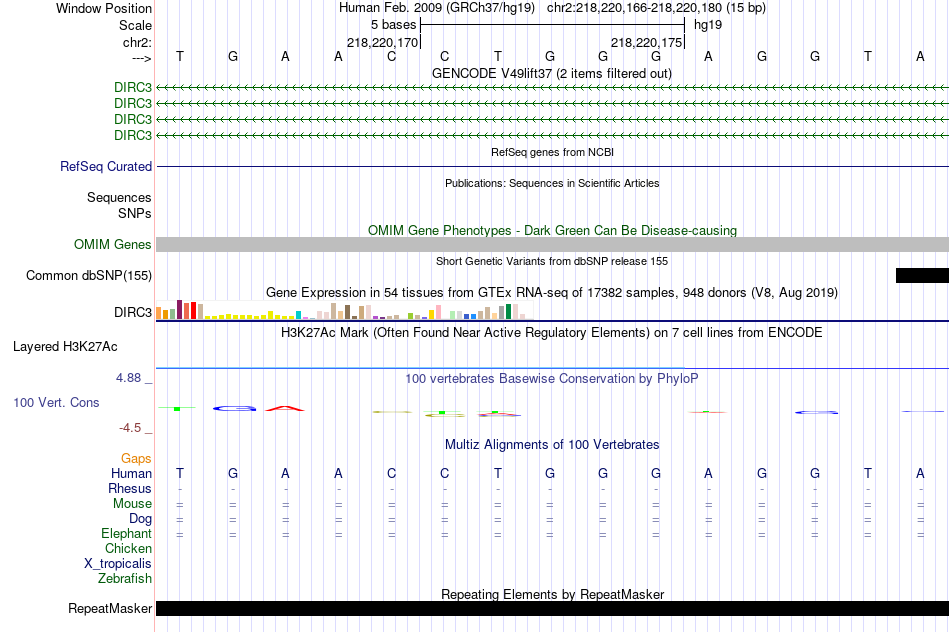
Task: Click the chr2:218,220,166-218,220,180 (15 bp) position text
Action: click(x=656, y=8)
